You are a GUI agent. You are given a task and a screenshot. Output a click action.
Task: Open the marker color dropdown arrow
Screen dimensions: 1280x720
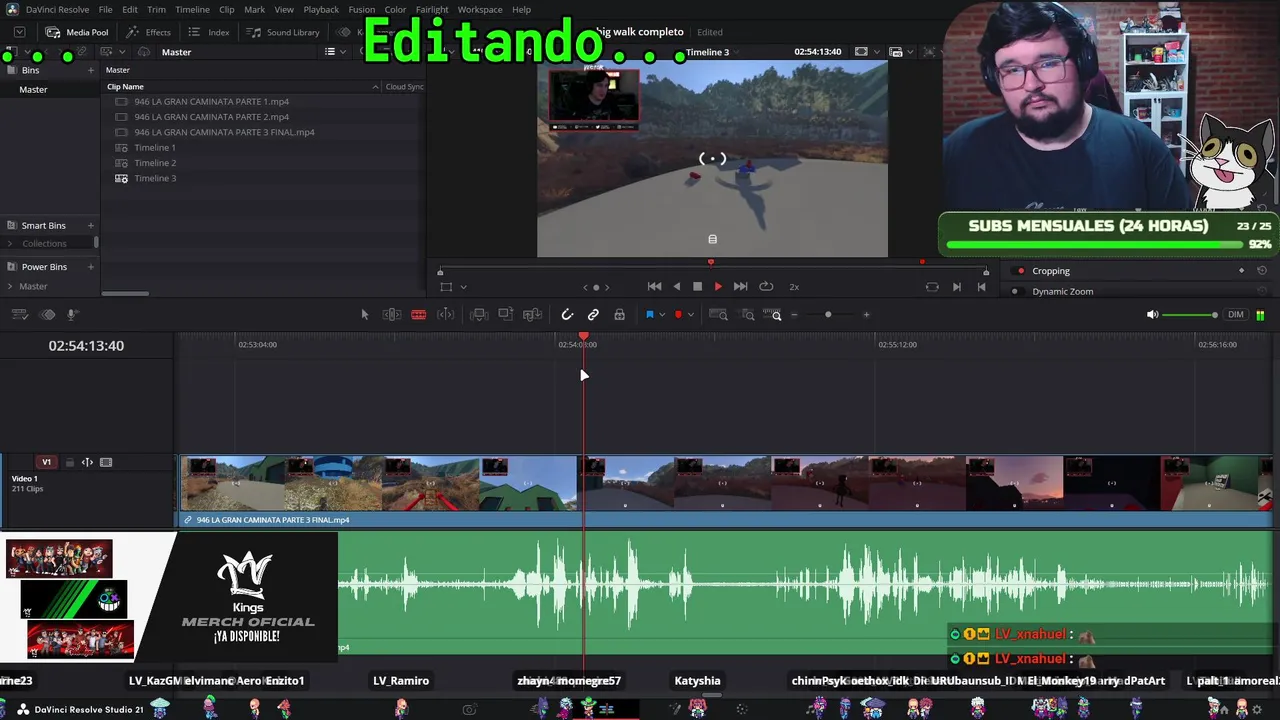[x=690, y=315]
